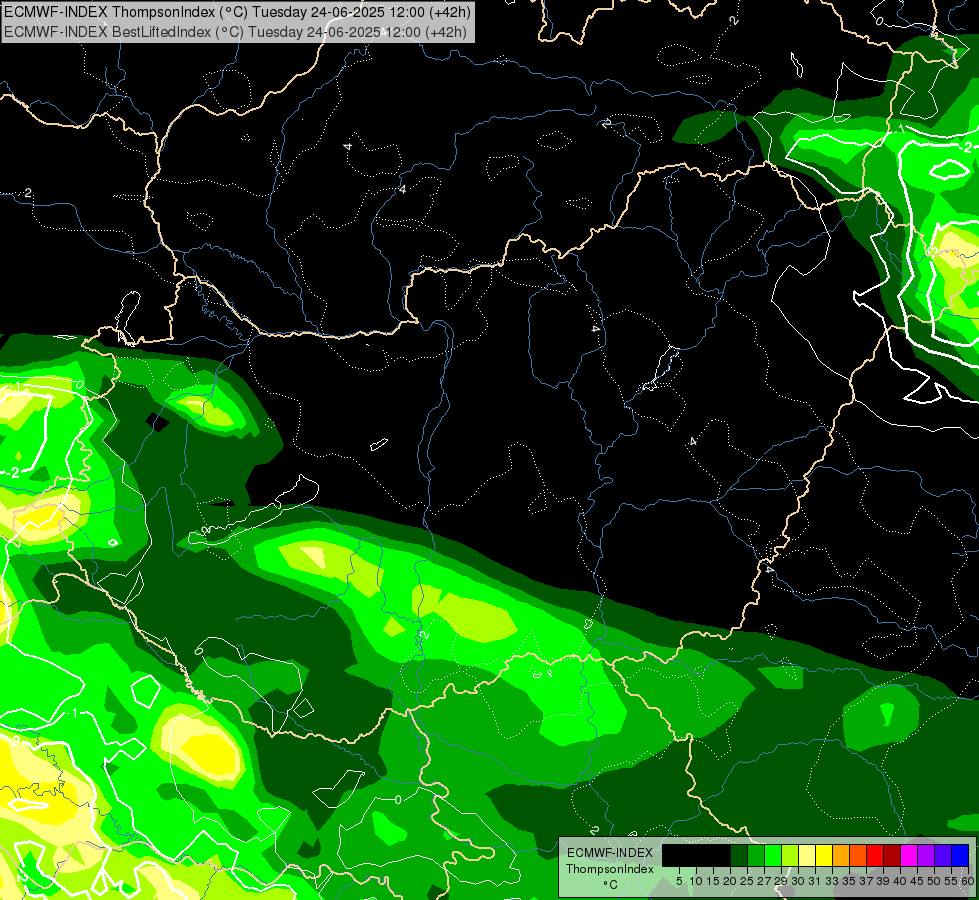Click the BestLiftedIndex title line at top
The image size is (979, 900).
click(235, 32)
